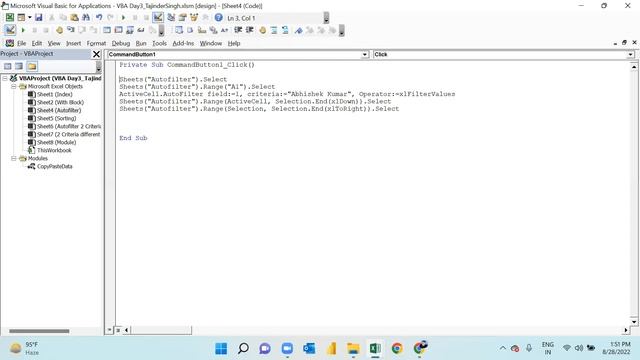640x360 pixels.
Task: Collapse the Microsoft Excel Objects folder
Action: click(x=13, y=87)
